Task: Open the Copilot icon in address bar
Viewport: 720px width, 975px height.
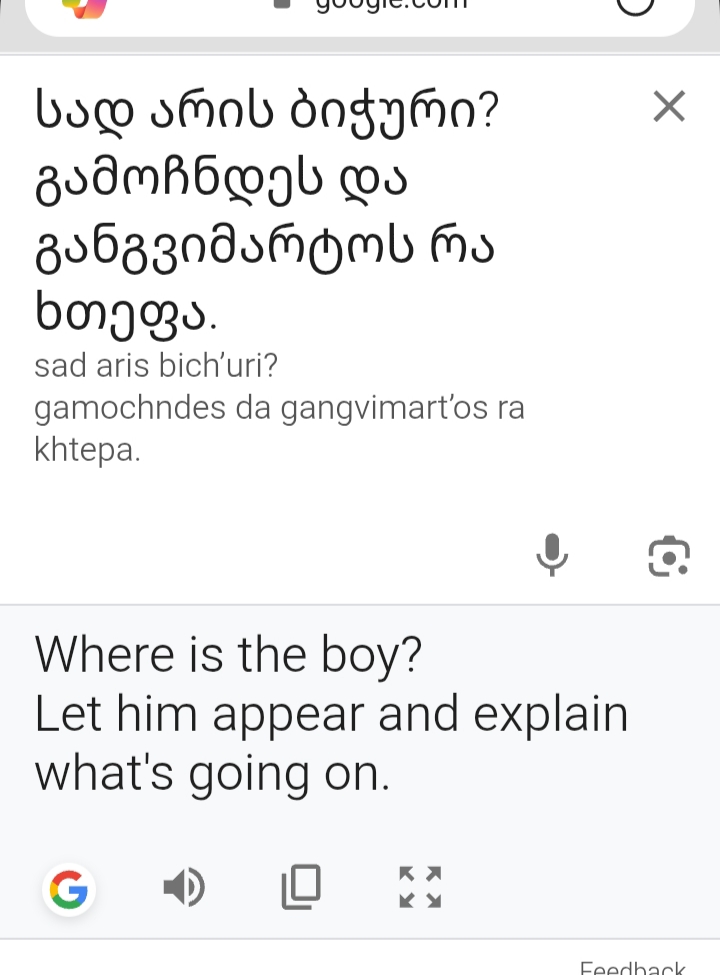Action: pyautogui.click(x=84, y=5)
